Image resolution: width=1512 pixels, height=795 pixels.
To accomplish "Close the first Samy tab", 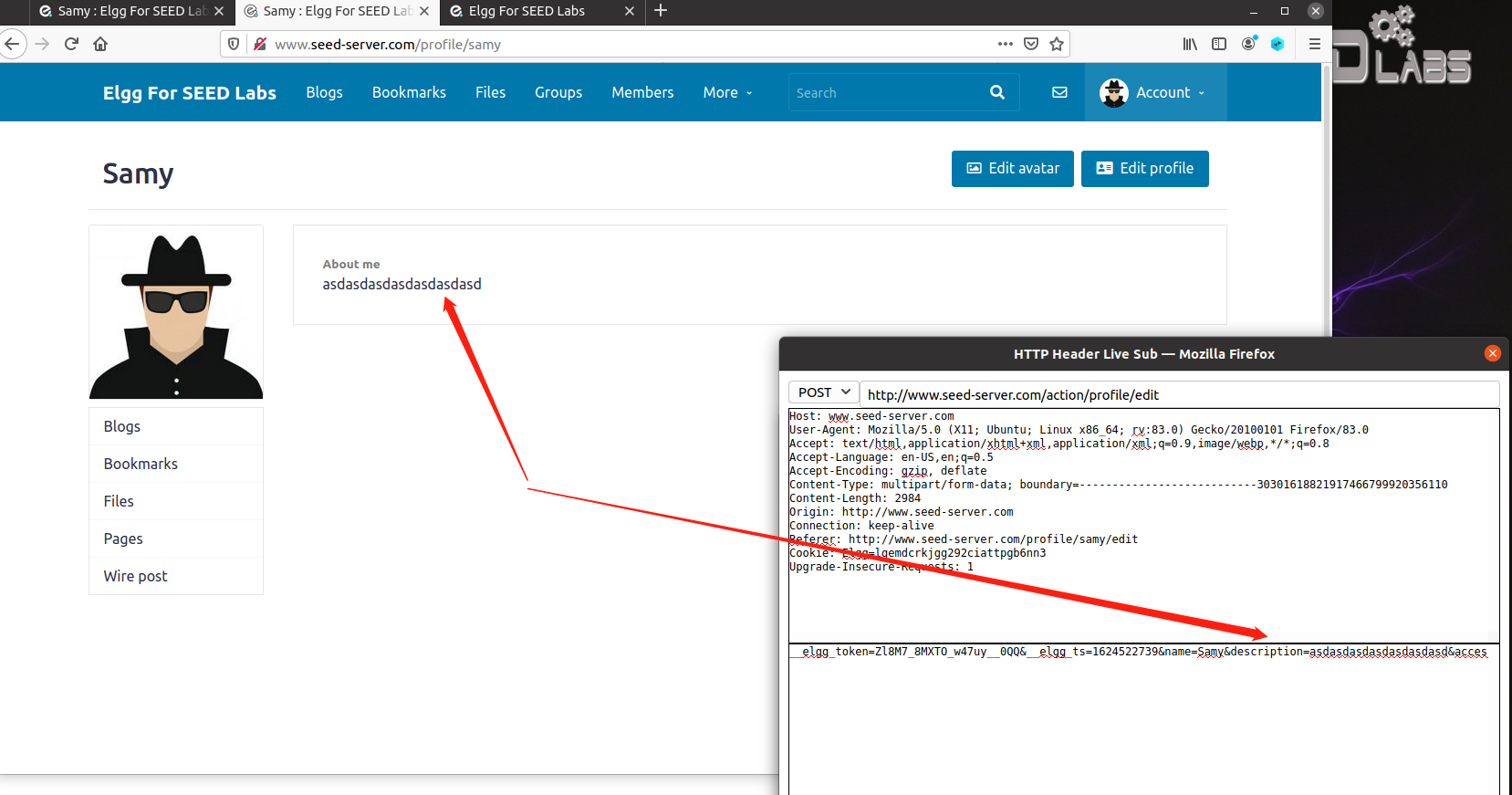I will (x=219, y=11).
